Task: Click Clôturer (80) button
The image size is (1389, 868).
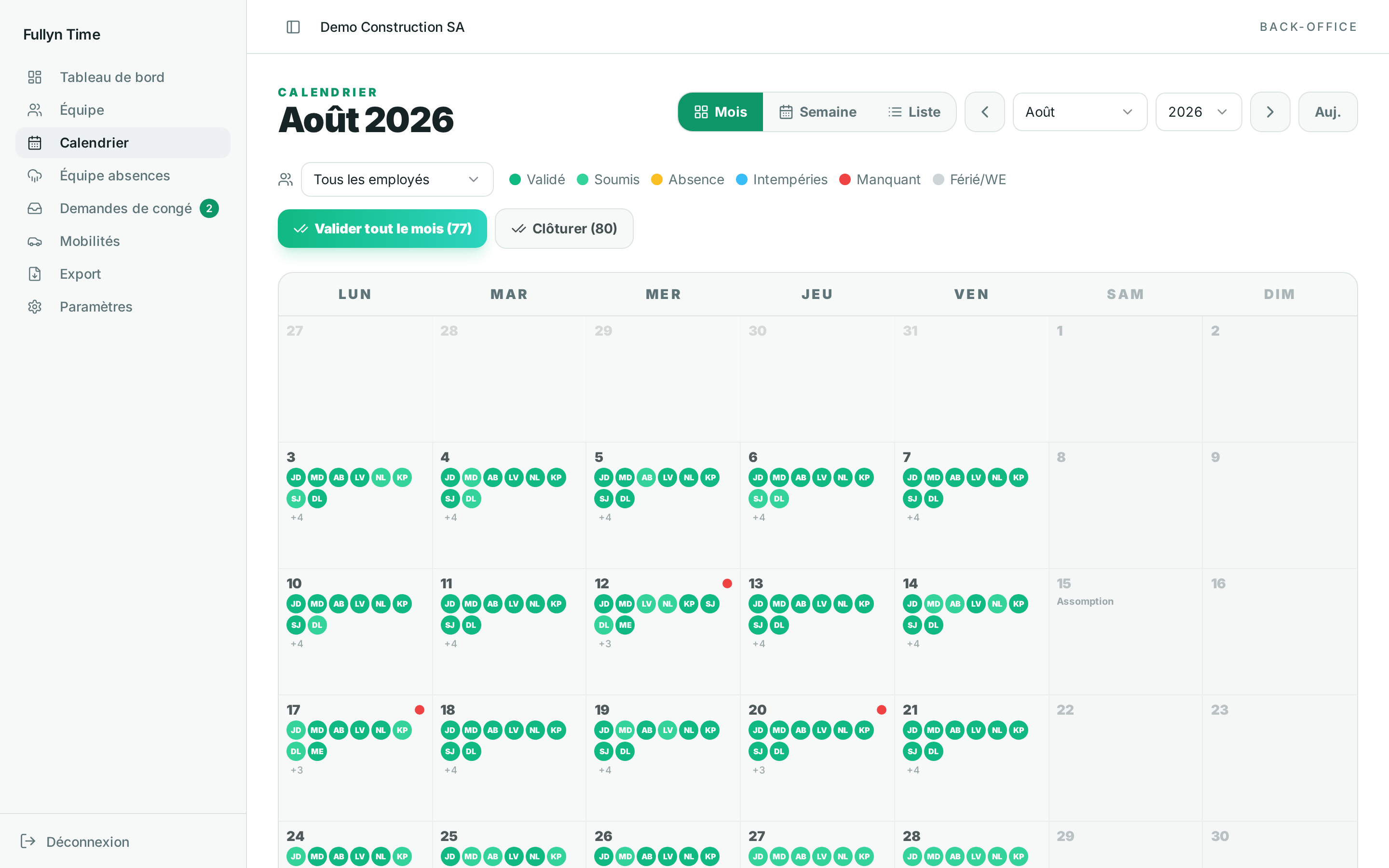Action: (564, 229)
